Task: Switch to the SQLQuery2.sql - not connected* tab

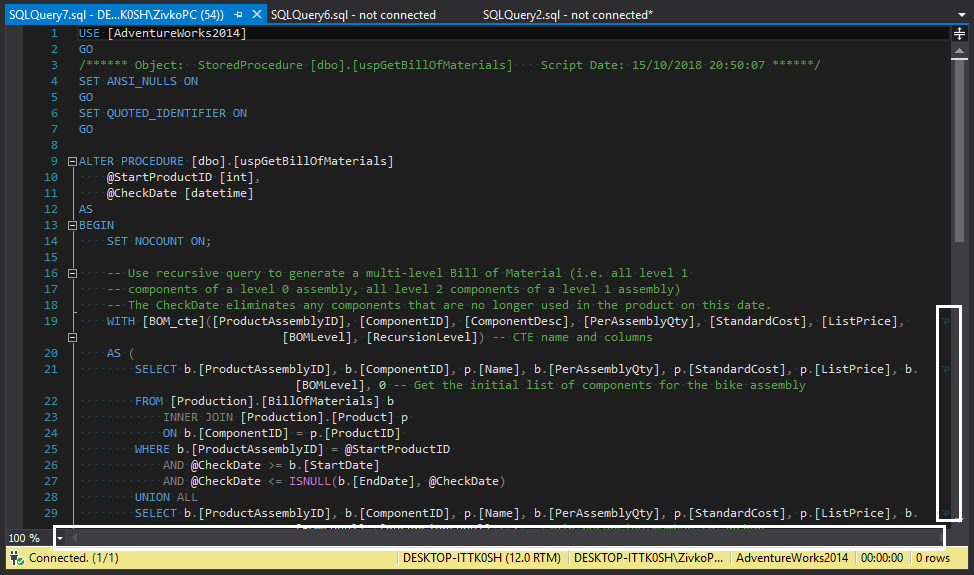Action: click(568, 14)
